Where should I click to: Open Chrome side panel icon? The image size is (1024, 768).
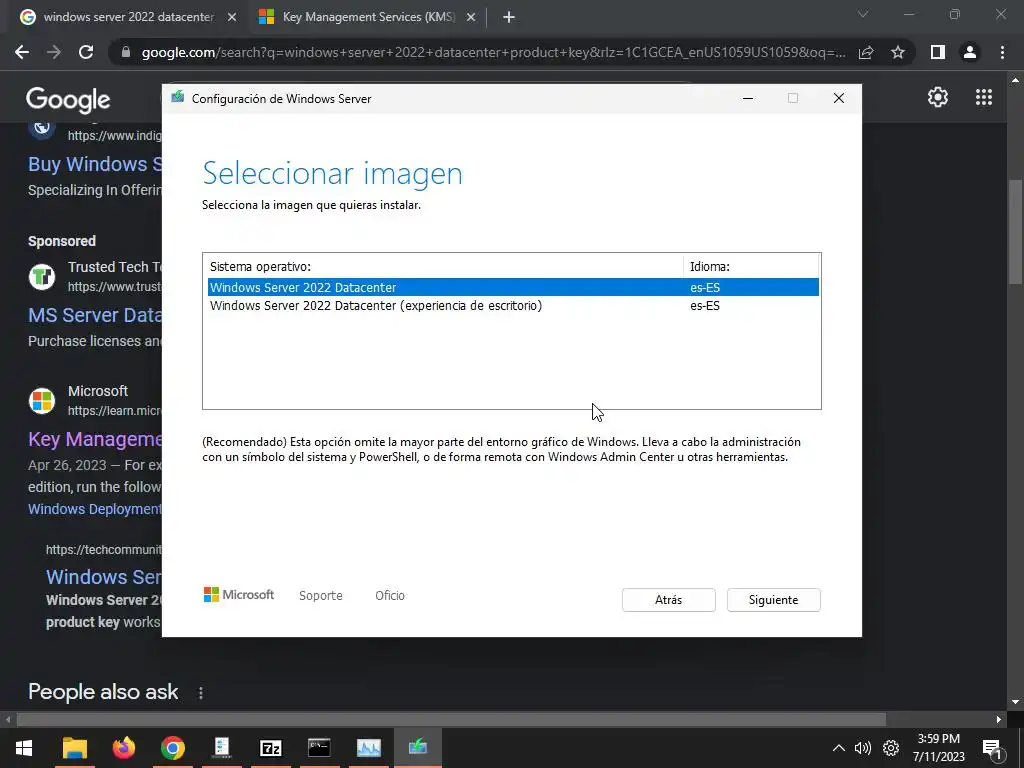coord(938,52)
